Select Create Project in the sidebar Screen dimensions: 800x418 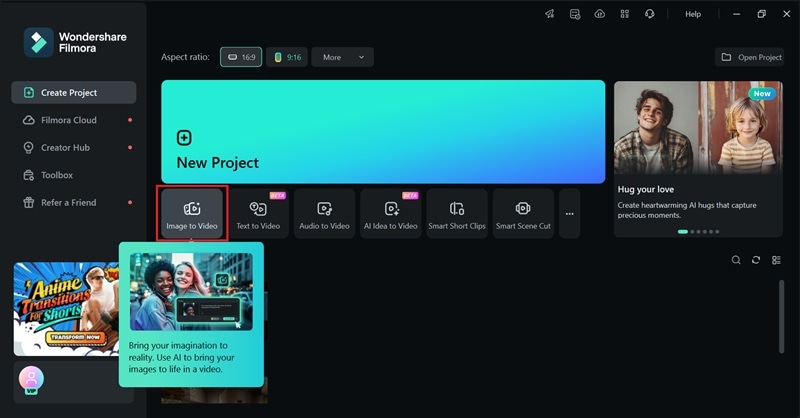point(74,92)
